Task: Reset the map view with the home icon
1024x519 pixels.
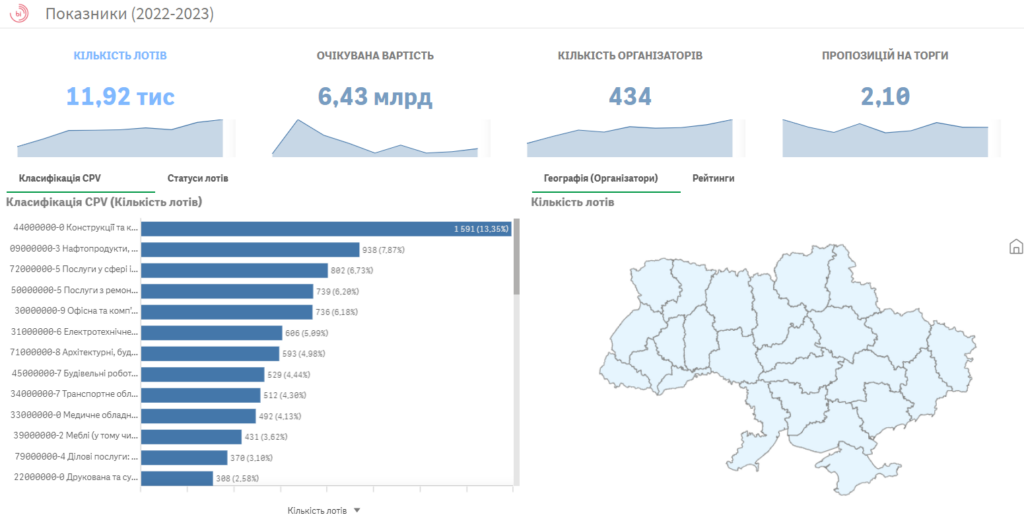Action: pos(1015,246)
